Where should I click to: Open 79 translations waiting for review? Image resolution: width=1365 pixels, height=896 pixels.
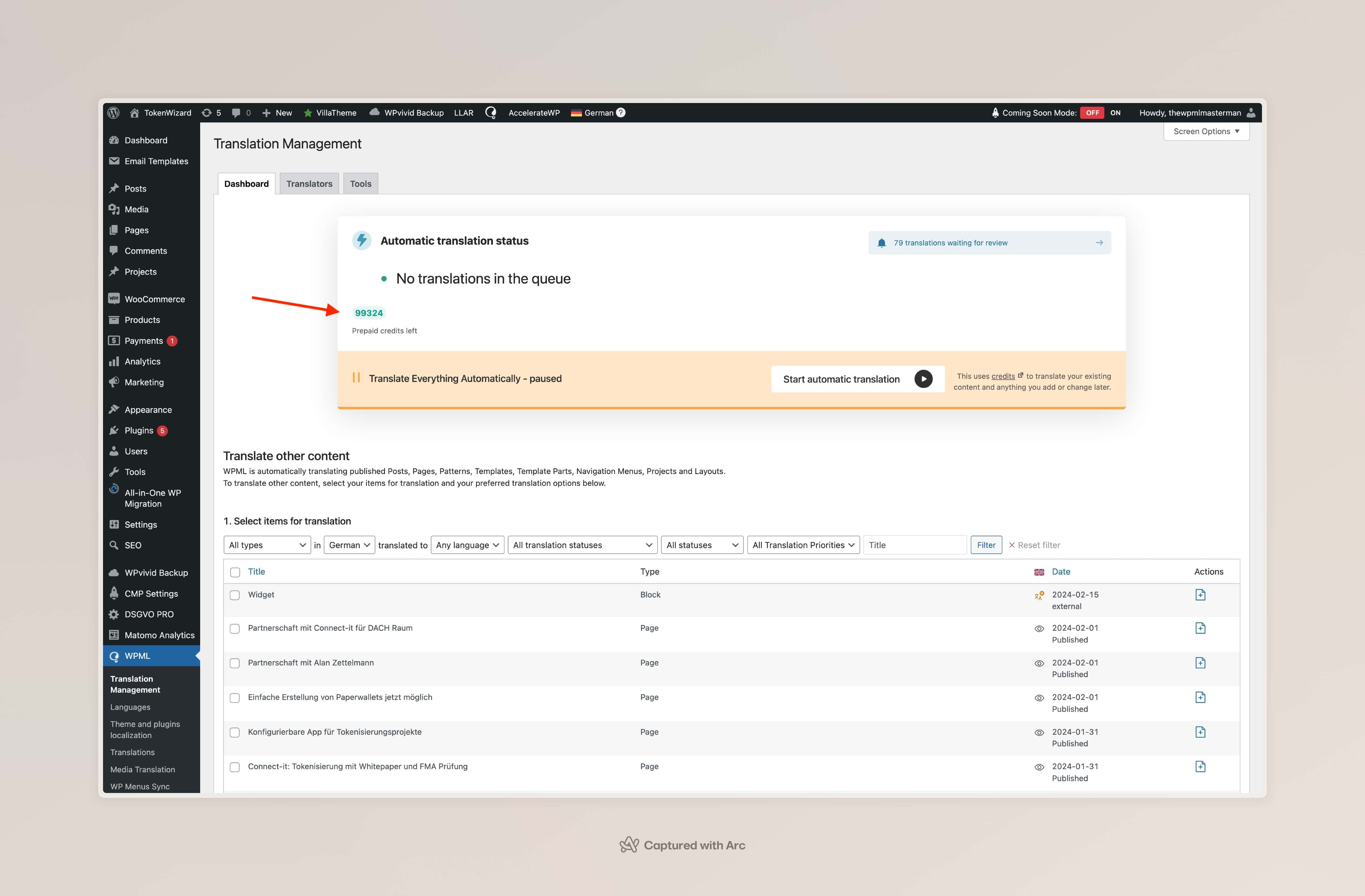pos(989,243)
